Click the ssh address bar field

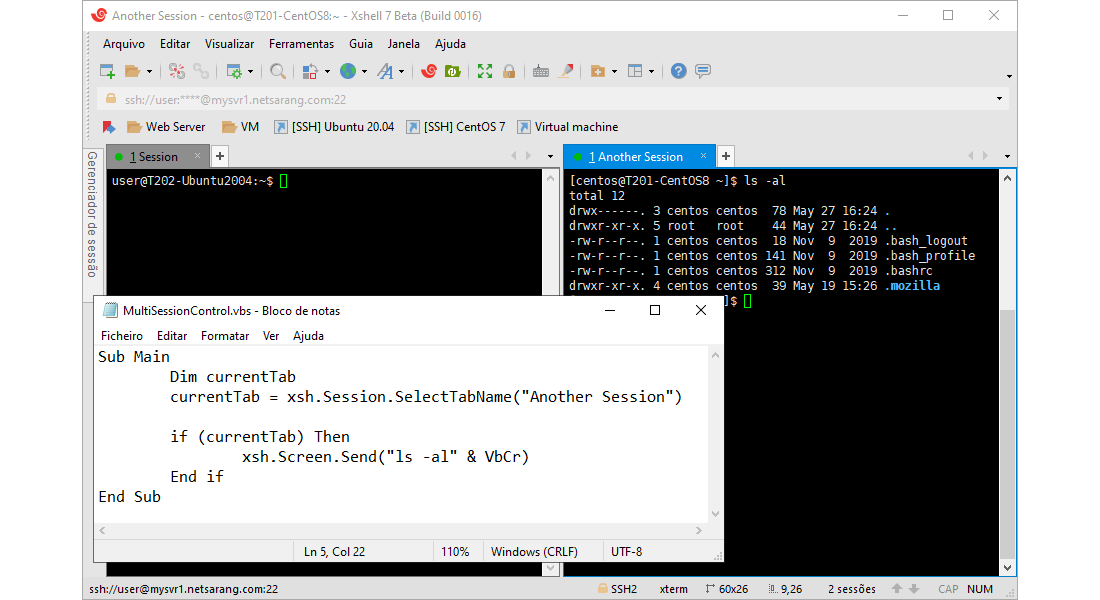(552, 99)
